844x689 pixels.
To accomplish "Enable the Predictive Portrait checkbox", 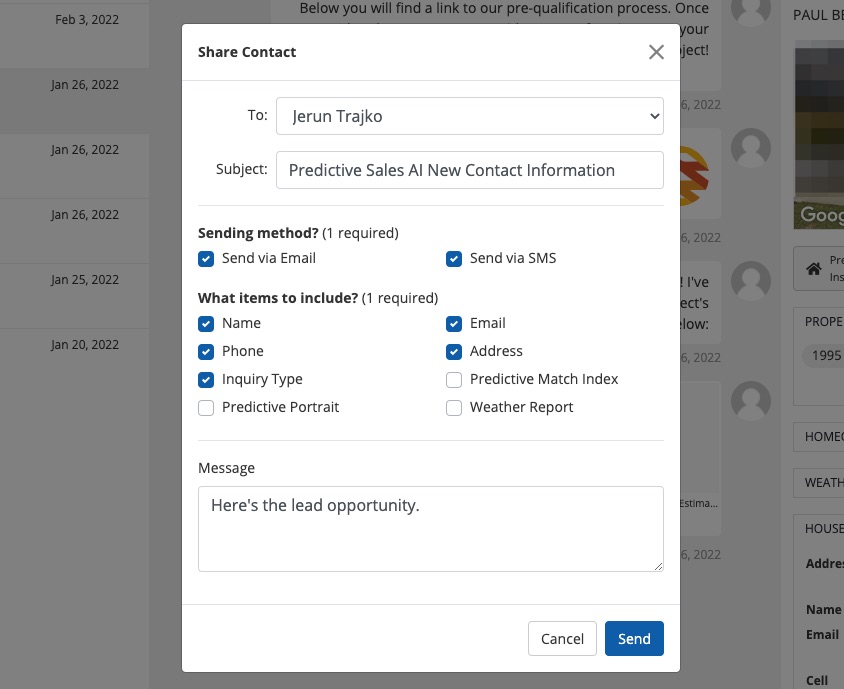I will [x=206, y=407].
